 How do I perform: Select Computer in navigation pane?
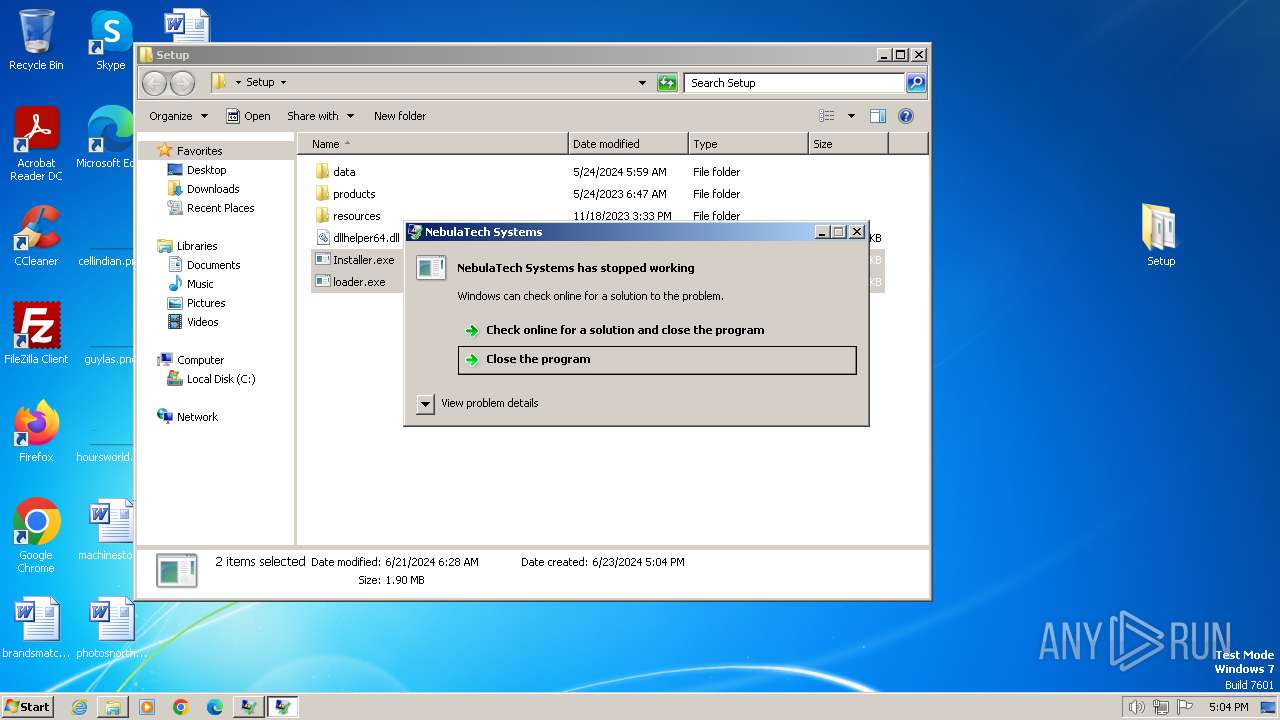tap(200, 360)
